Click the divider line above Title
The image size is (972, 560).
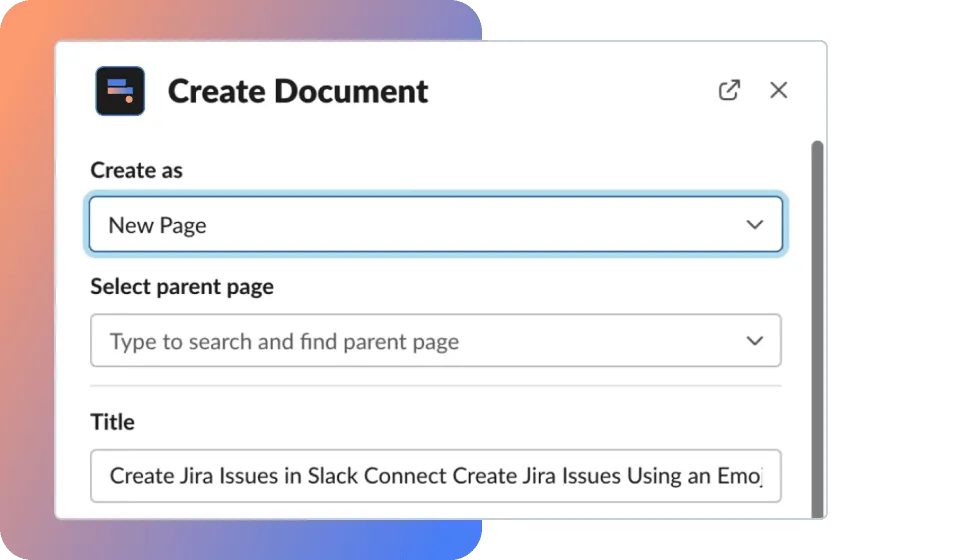pyautogui.click(x=435, y=386)
